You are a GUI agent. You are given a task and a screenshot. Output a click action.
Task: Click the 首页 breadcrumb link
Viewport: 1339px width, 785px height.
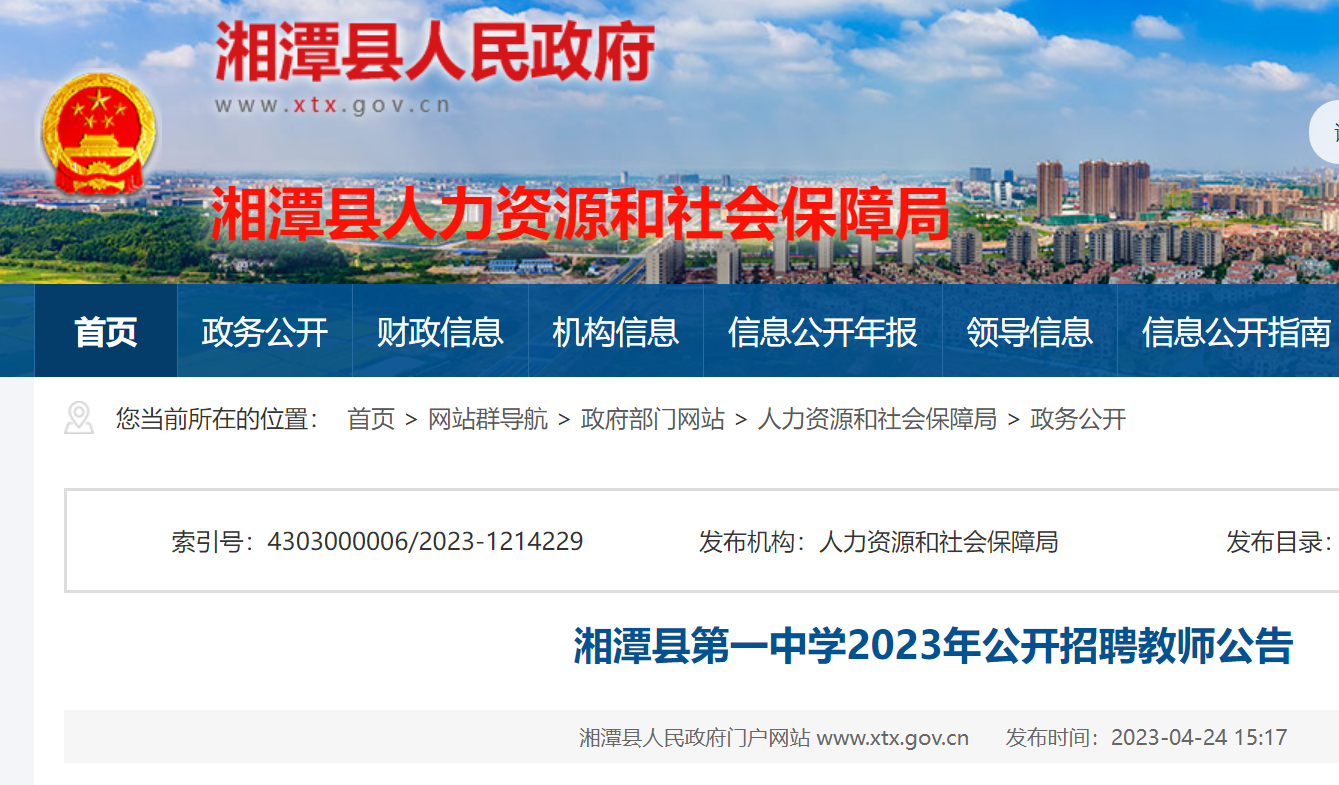click(371, 419)
